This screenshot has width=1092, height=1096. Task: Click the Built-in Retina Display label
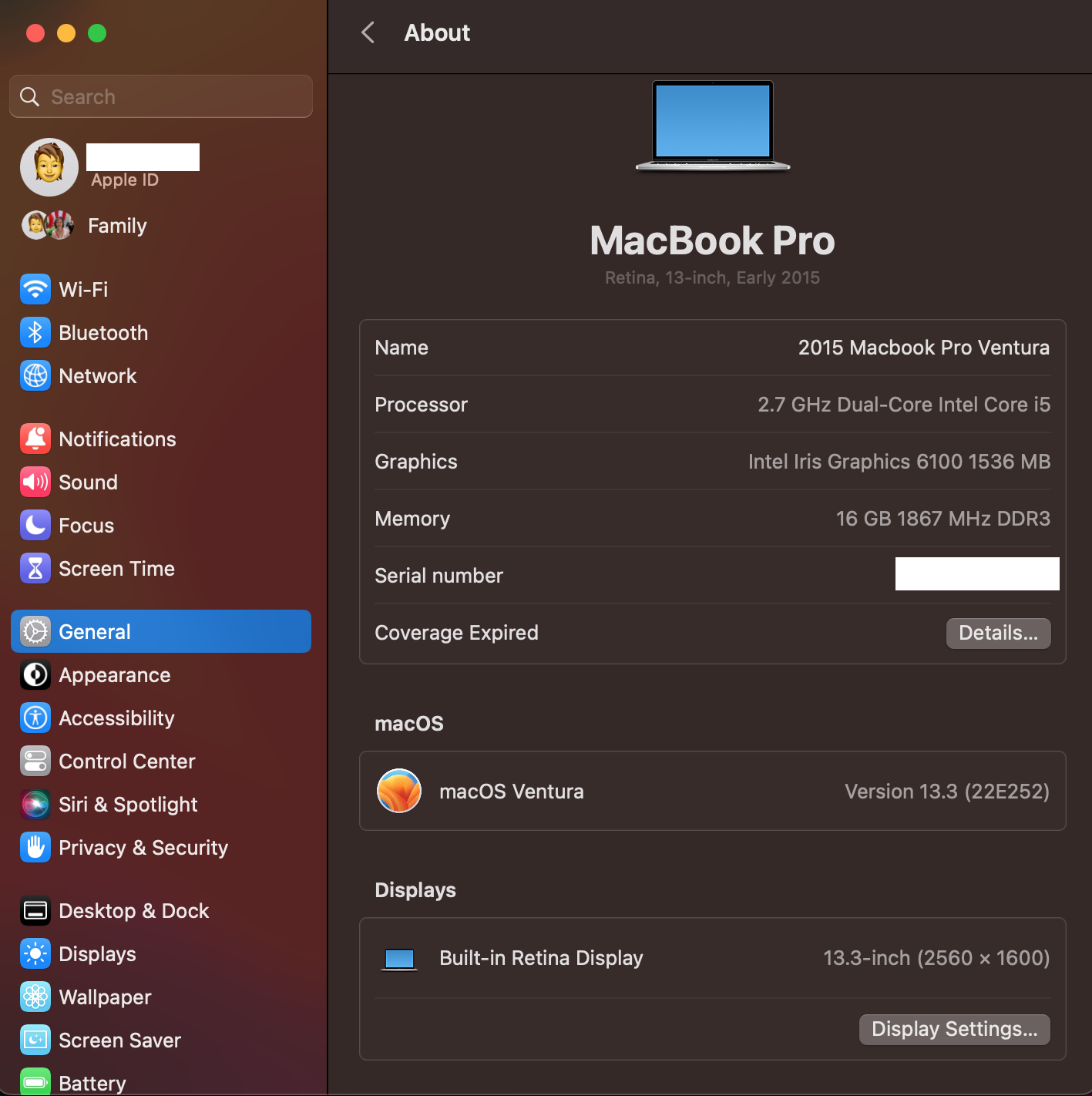(x=541, y=958)
